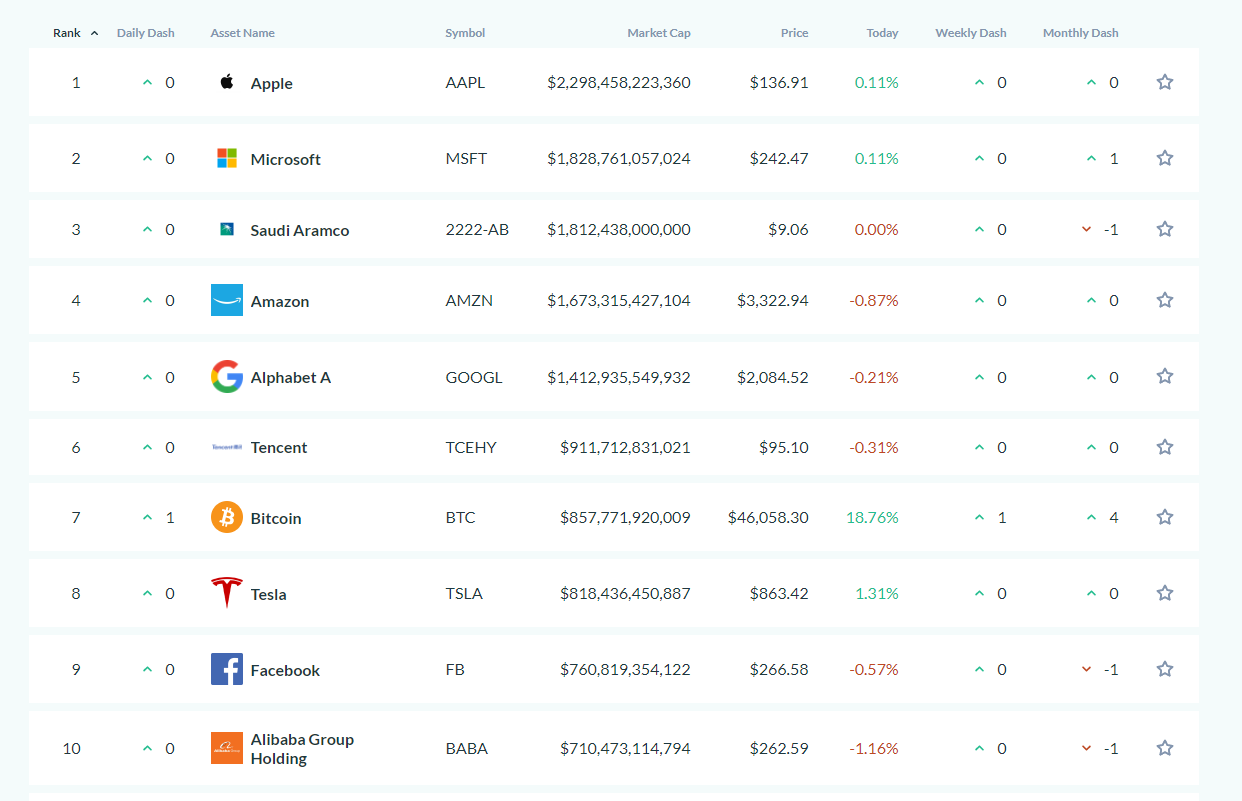Screen dimensions: 1242x801
Task: Click Bitcoin's 18.76% daily change
Action: [873, 517]
